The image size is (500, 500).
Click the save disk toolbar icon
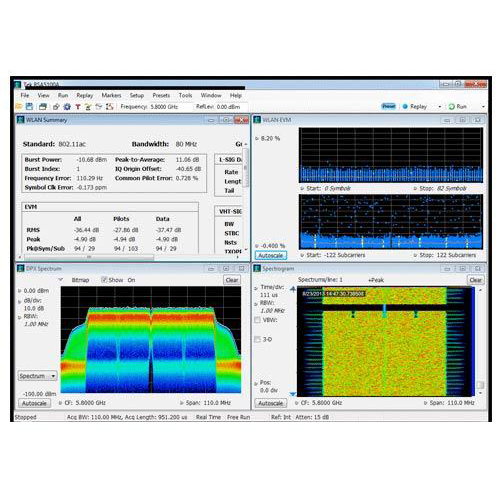click(x=29, y=107)
